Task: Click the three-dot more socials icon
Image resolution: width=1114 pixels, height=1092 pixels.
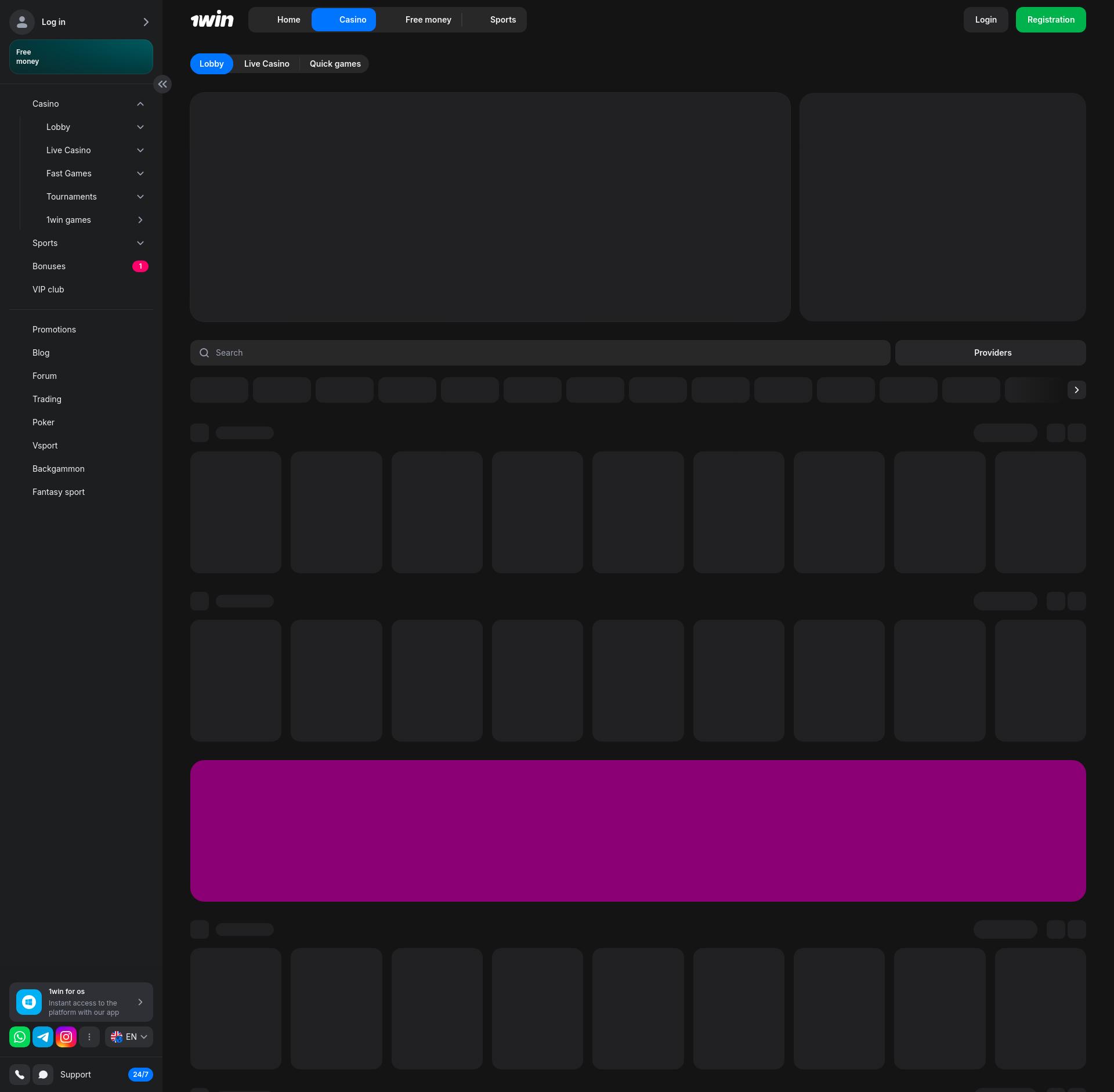Action: tap(89, 1037)
